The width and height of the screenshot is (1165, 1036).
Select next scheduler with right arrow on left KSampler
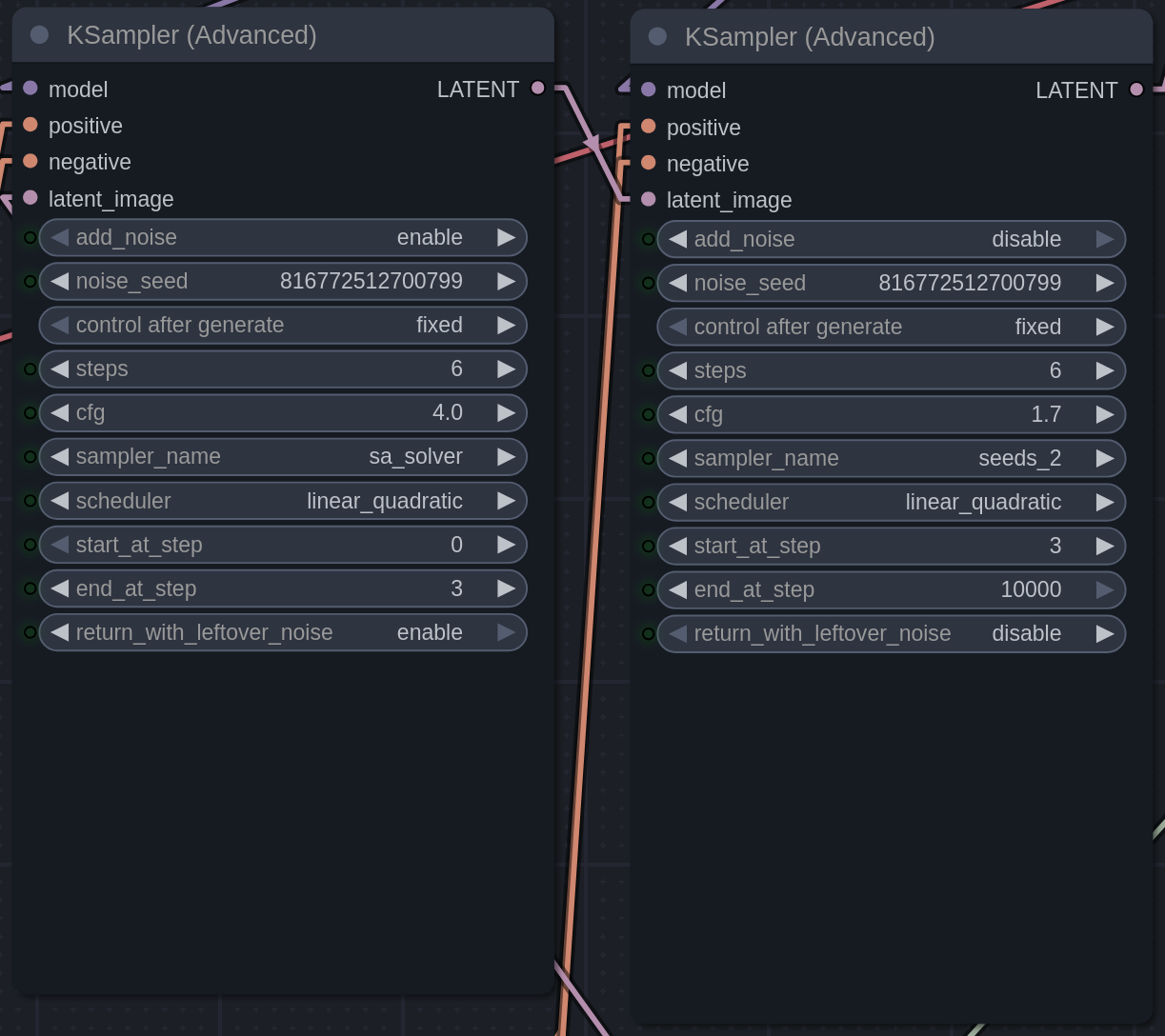pyautogui.click(x=507, y=501)
